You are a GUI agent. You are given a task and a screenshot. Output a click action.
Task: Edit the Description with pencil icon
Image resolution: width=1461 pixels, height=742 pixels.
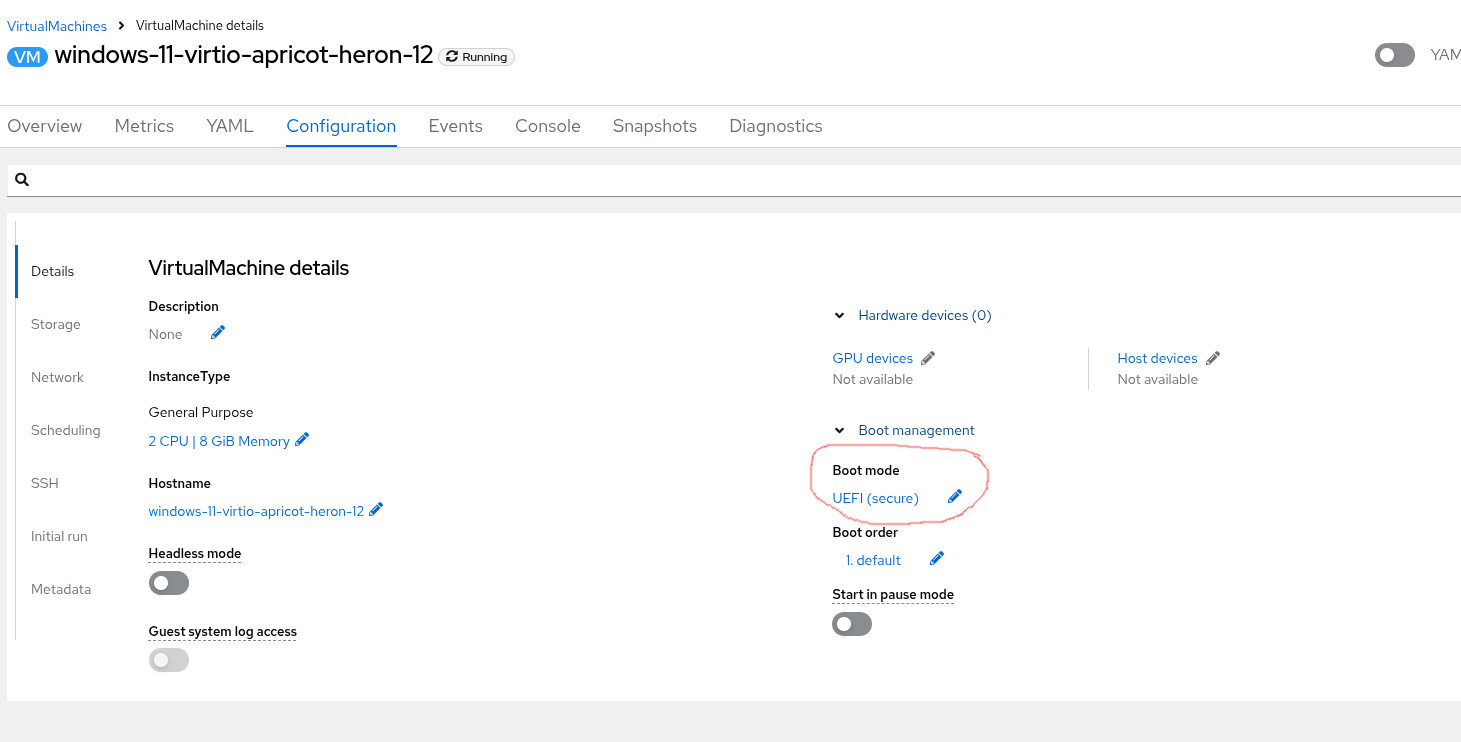[218, 333]
